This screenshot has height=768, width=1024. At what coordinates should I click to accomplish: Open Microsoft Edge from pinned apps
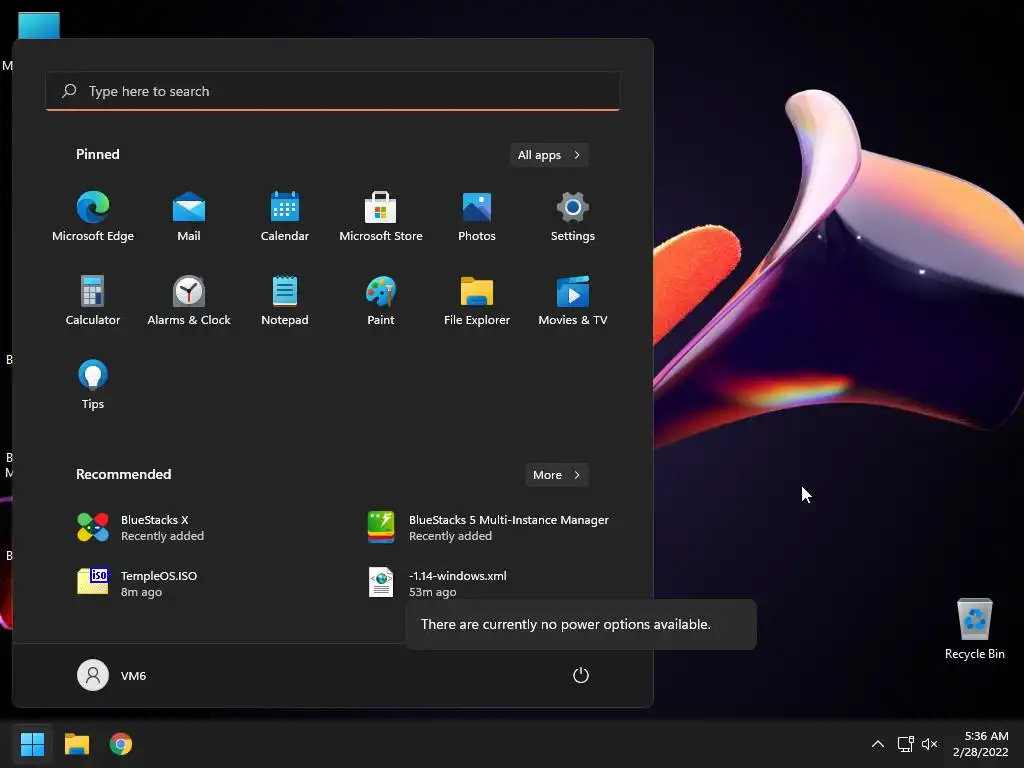93,217
